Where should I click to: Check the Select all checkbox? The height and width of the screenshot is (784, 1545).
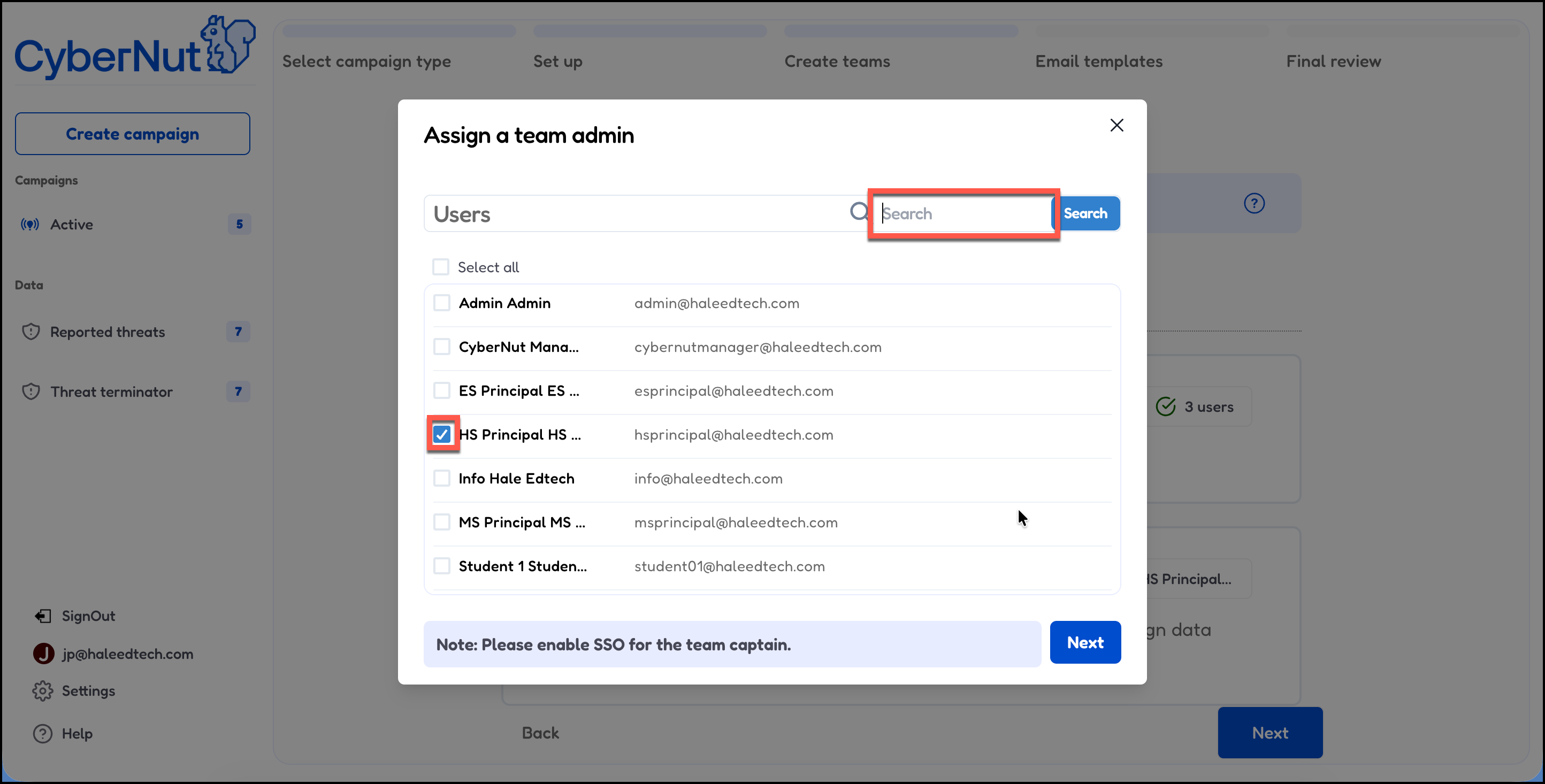point(441,267)
